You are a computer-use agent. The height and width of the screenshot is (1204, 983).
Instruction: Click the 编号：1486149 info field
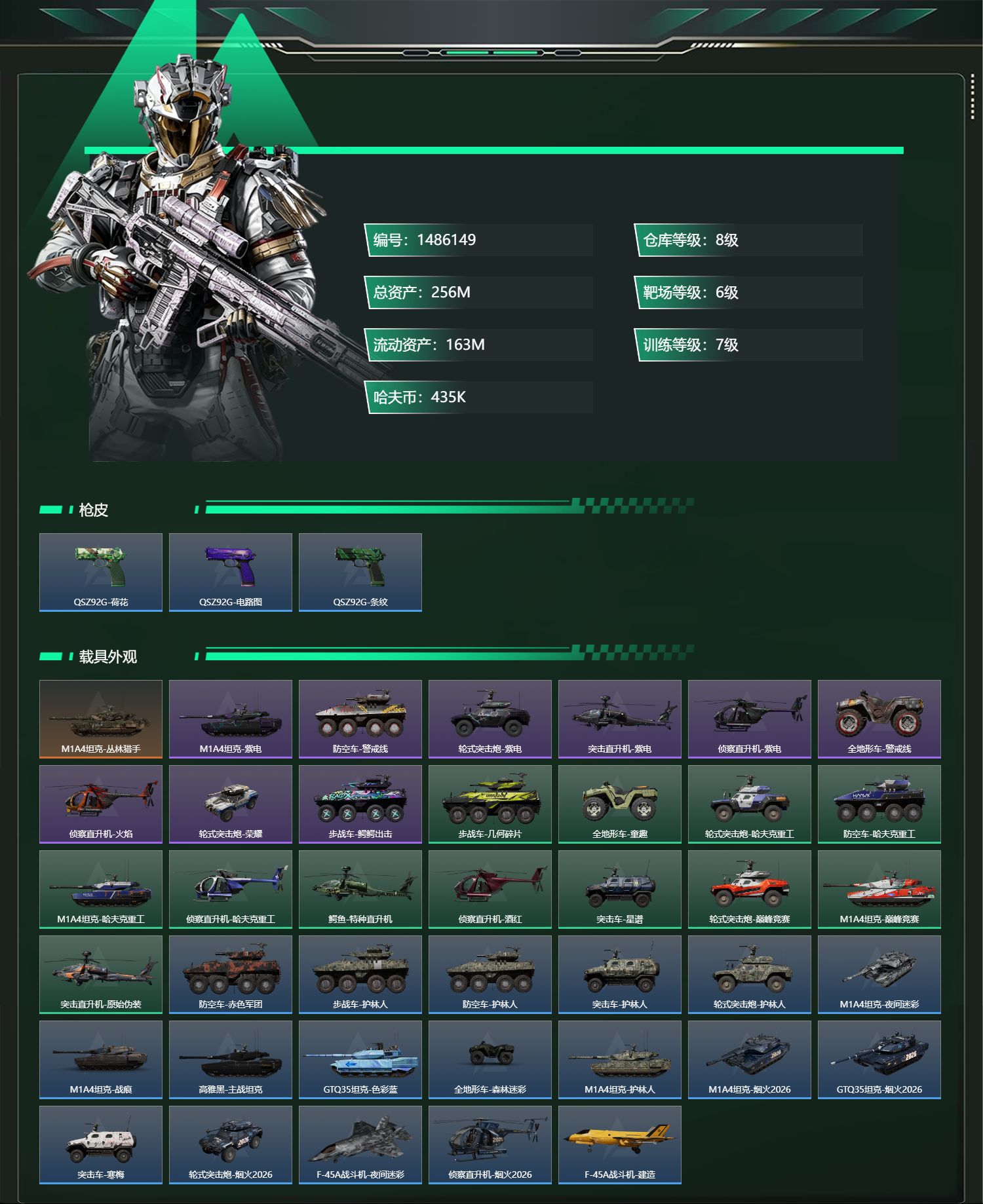tap(479, 240)
